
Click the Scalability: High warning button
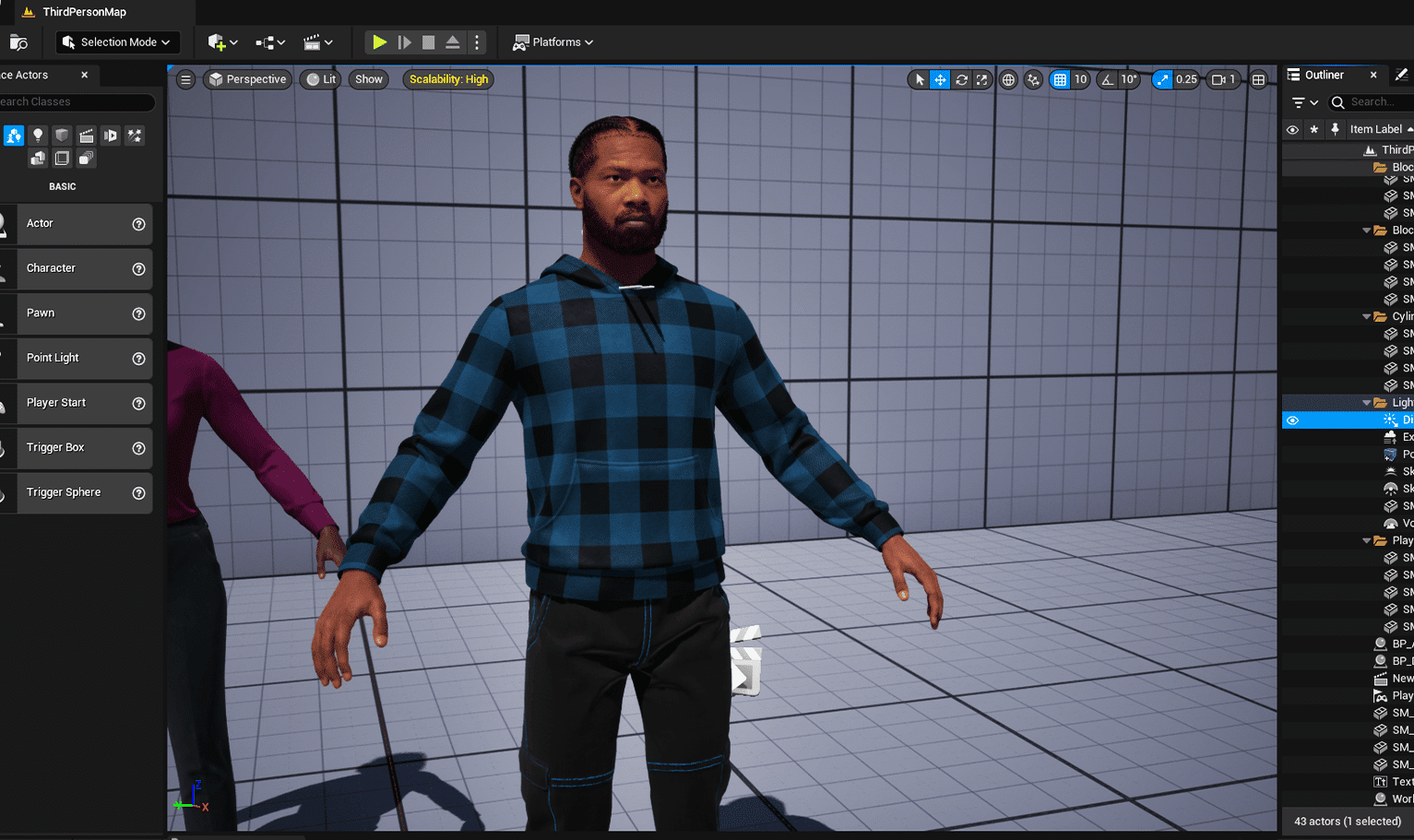[x=448, y=79]
